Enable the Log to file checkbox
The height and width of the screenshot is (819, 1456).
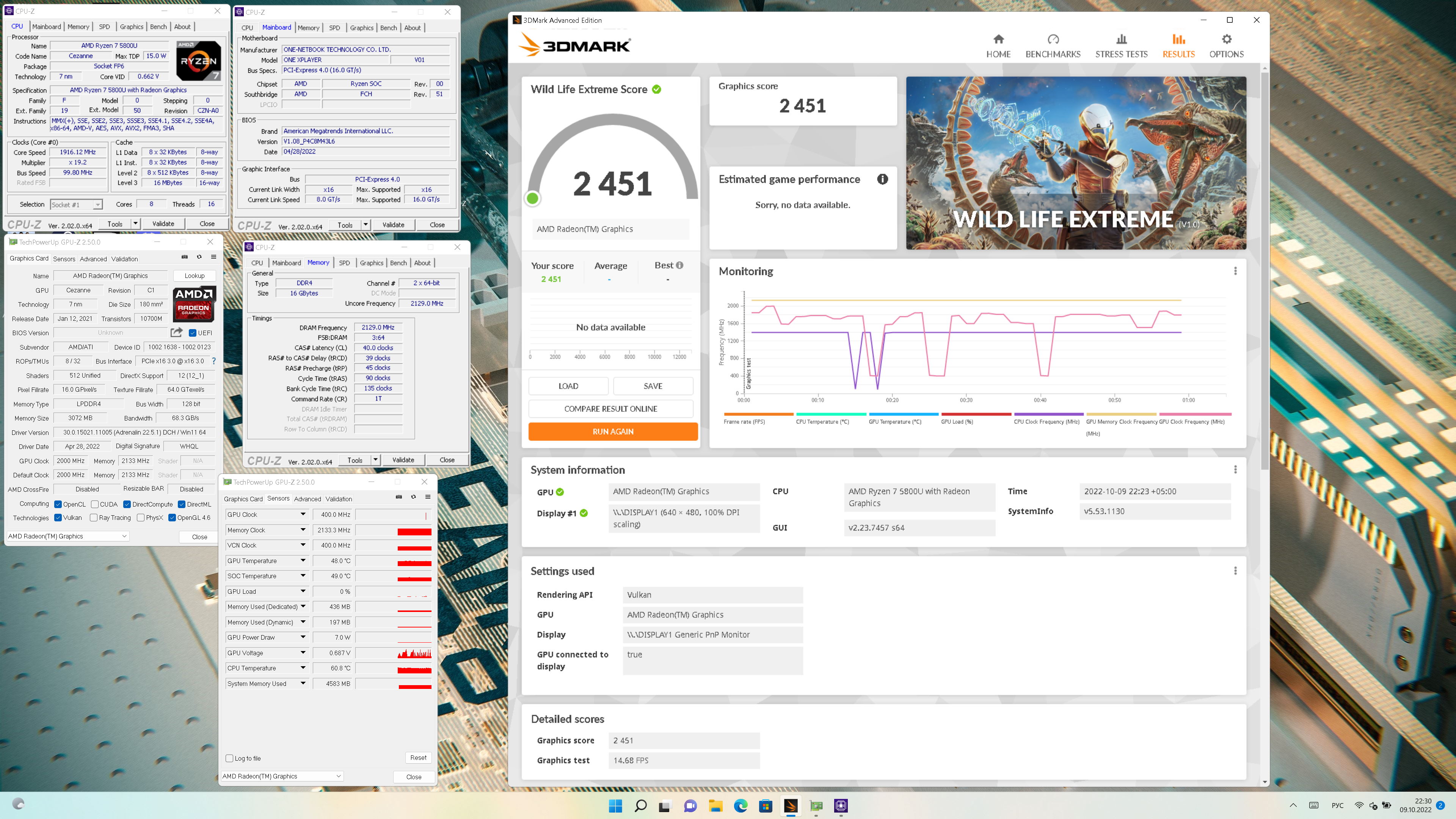pos(229,758)
